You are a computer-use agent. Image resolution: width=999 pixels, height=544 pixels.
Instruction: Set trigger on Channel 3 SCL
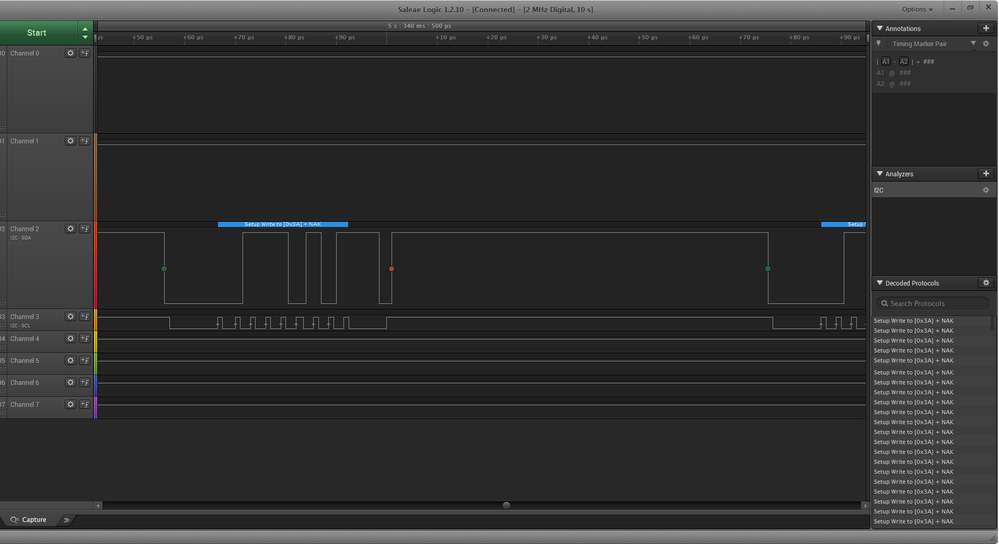click(x=85, y=317)
